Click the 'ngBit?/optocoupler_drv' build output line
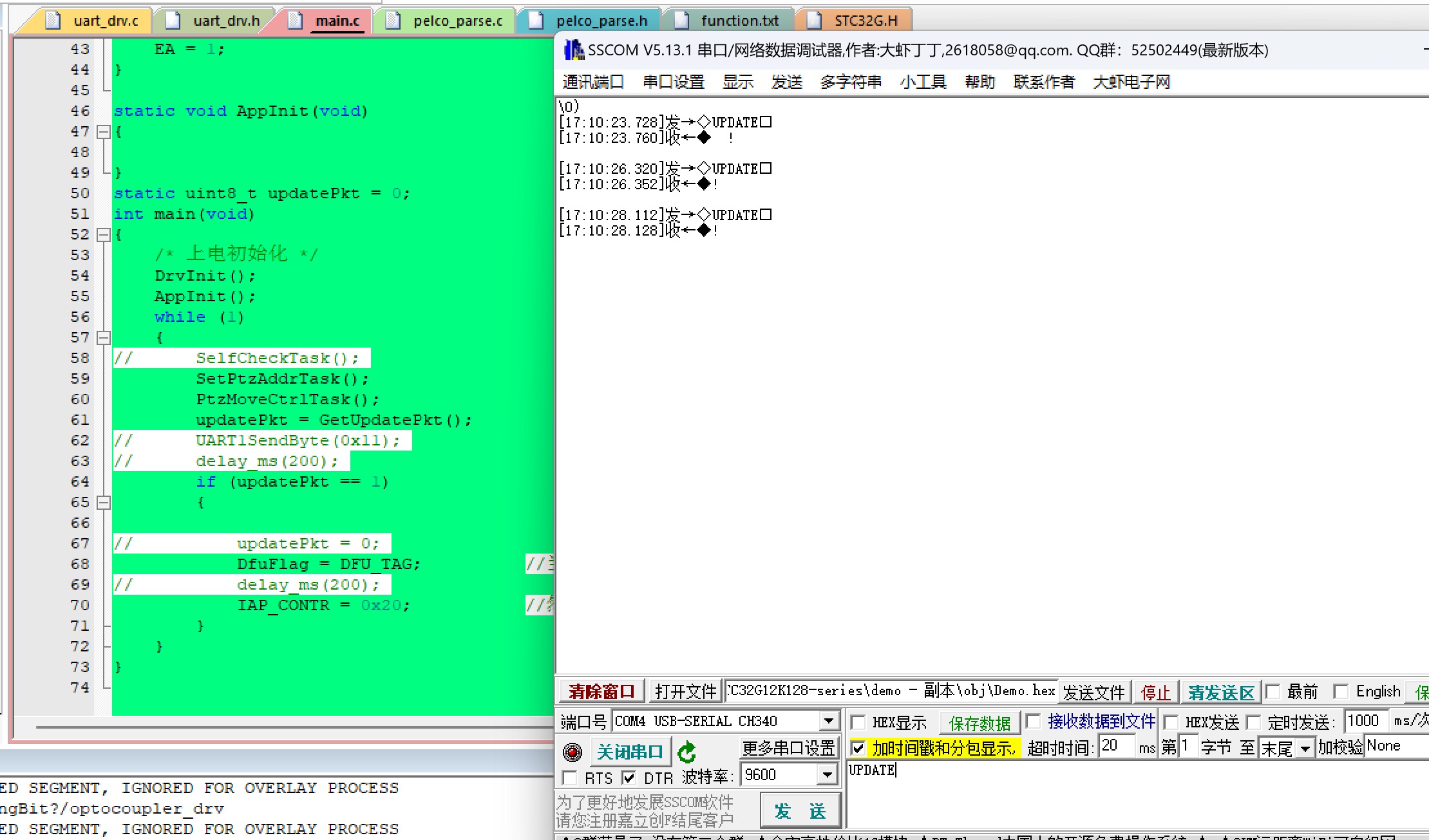The width and height of the screenshot is (1429, 840). pyautogui.click(x=113, y=808)
